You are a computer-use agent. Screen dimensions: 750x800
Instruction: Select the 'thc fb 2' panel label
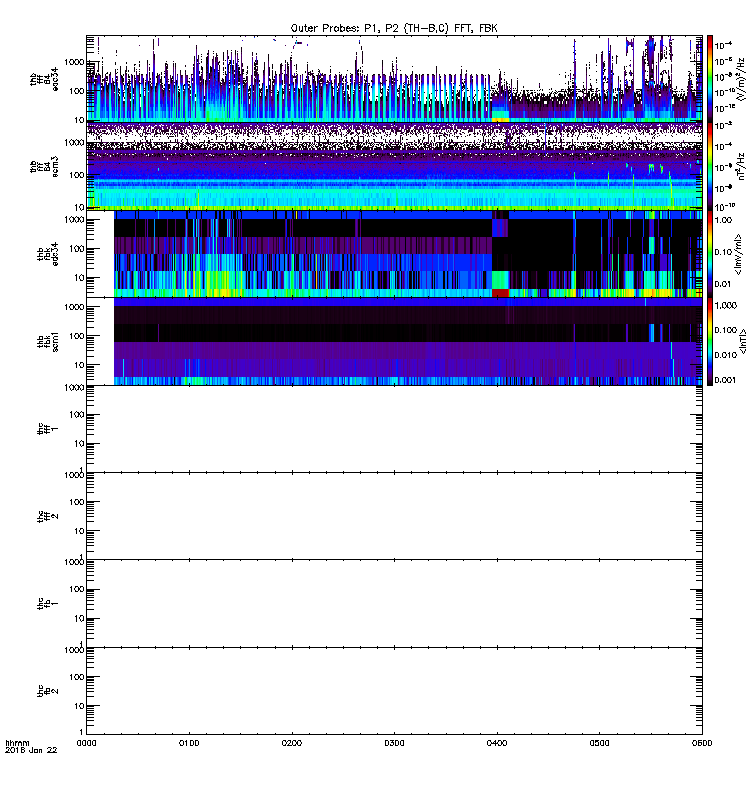pos(47,691)
